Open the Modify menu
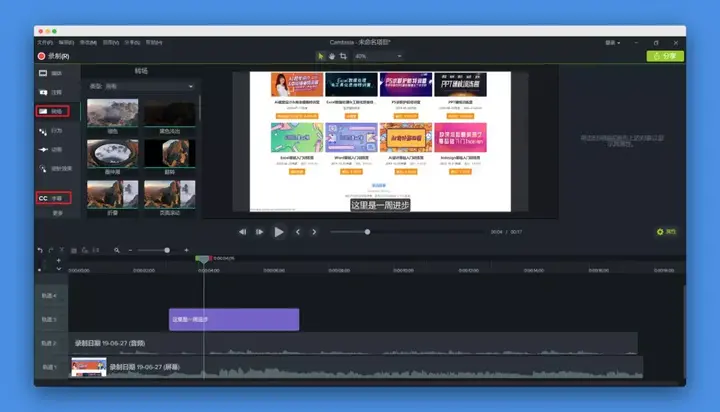The width and height of the screenshot is (720, 412). (88, 42)
